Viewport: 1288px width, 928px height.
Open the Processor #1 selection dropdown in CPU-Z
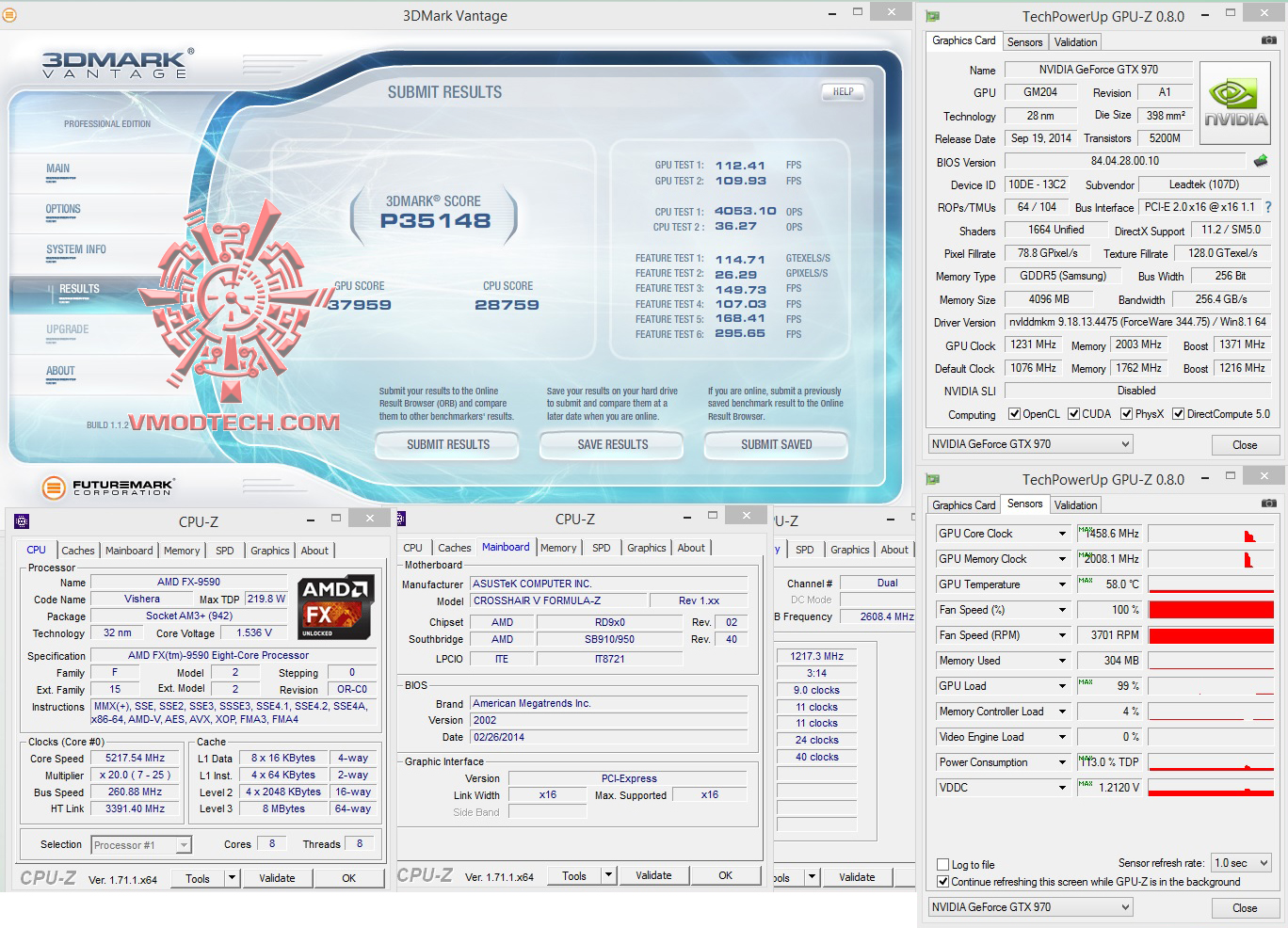coord(141,845)
